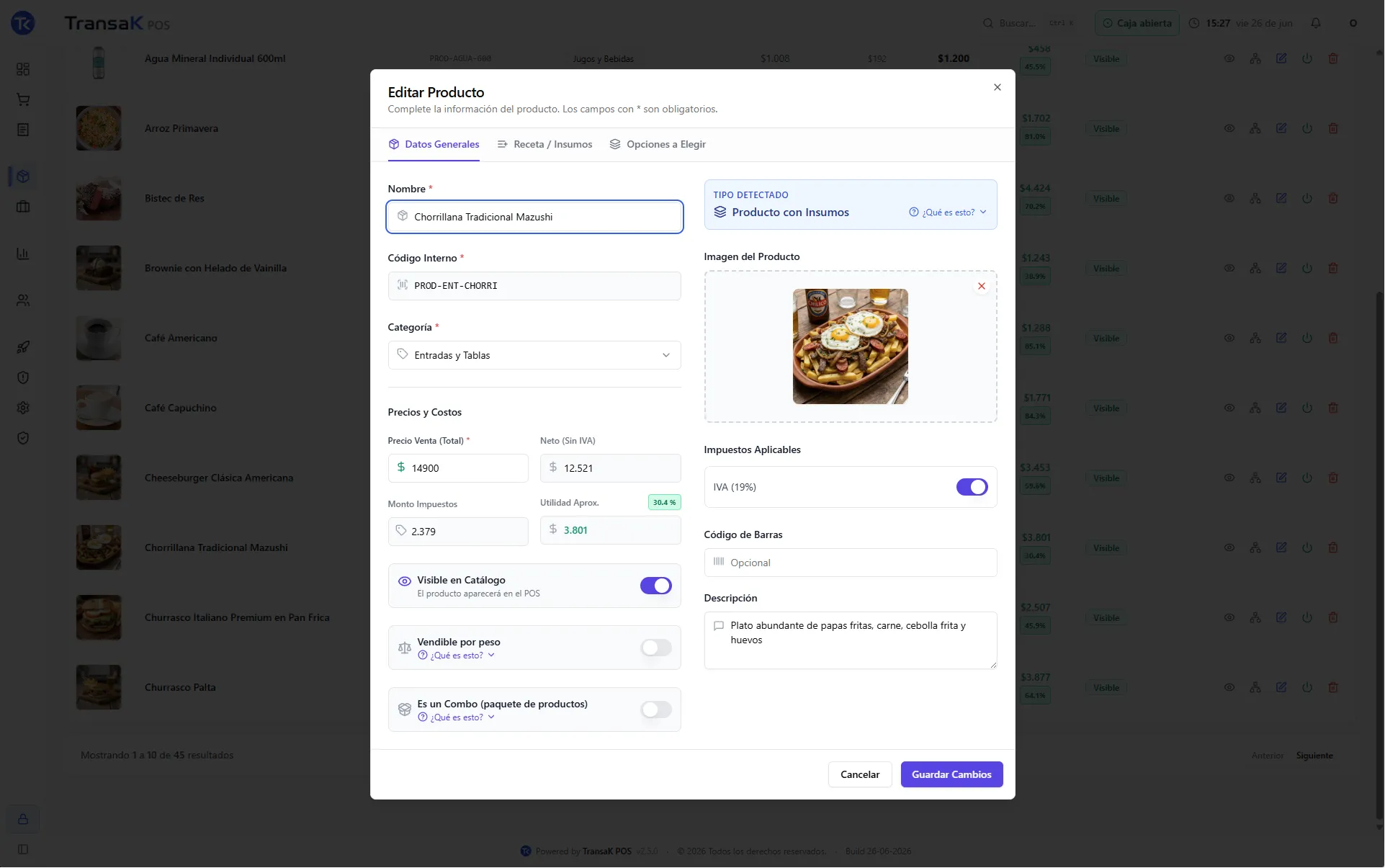Toggle eye visibility for Chorrillana row in list
1385x868 pixels.
(x=1229, y=547)
